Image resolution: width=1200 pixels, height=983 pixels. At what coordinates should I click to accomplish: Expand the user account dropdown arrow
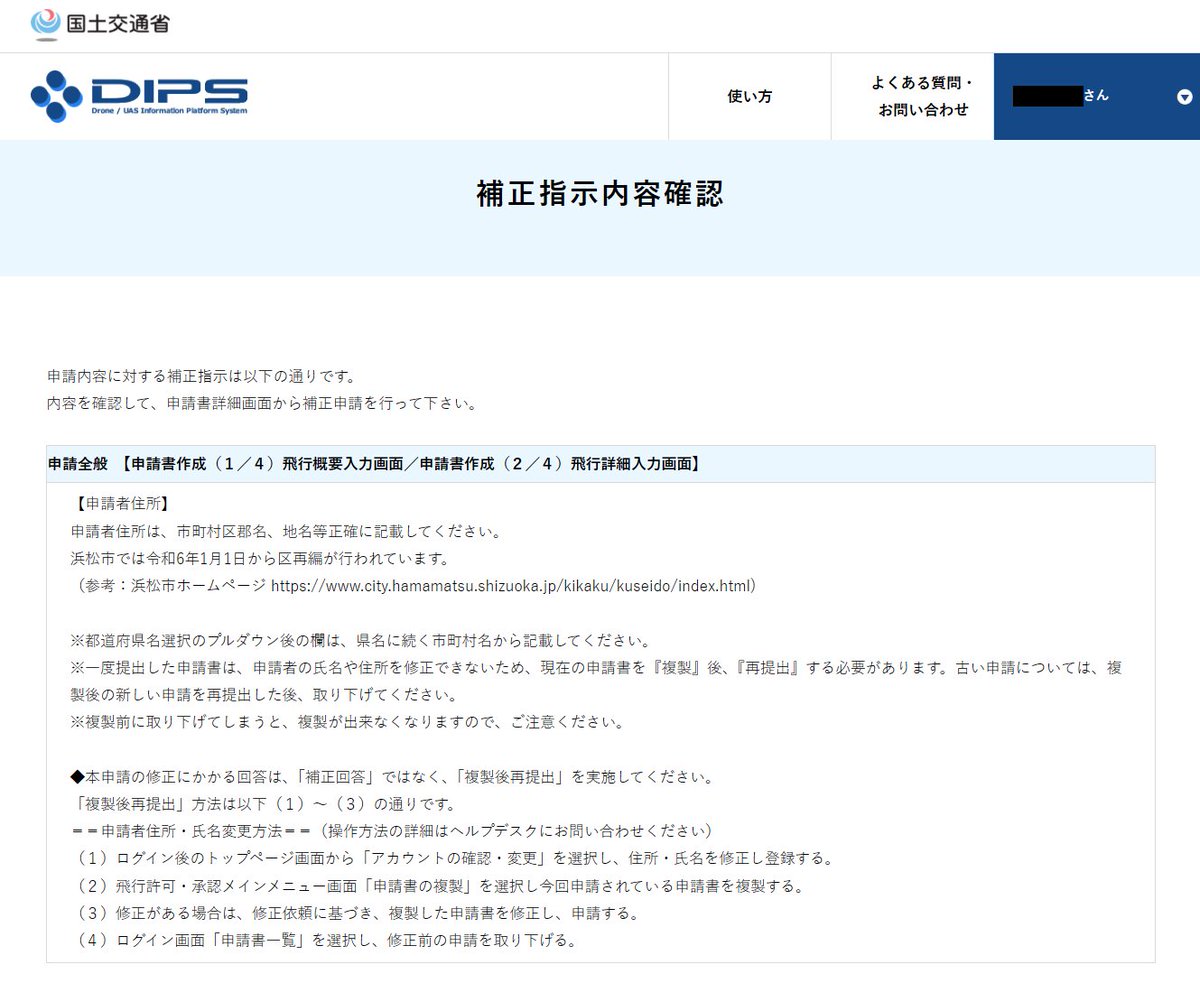(x=1184, y=98)
